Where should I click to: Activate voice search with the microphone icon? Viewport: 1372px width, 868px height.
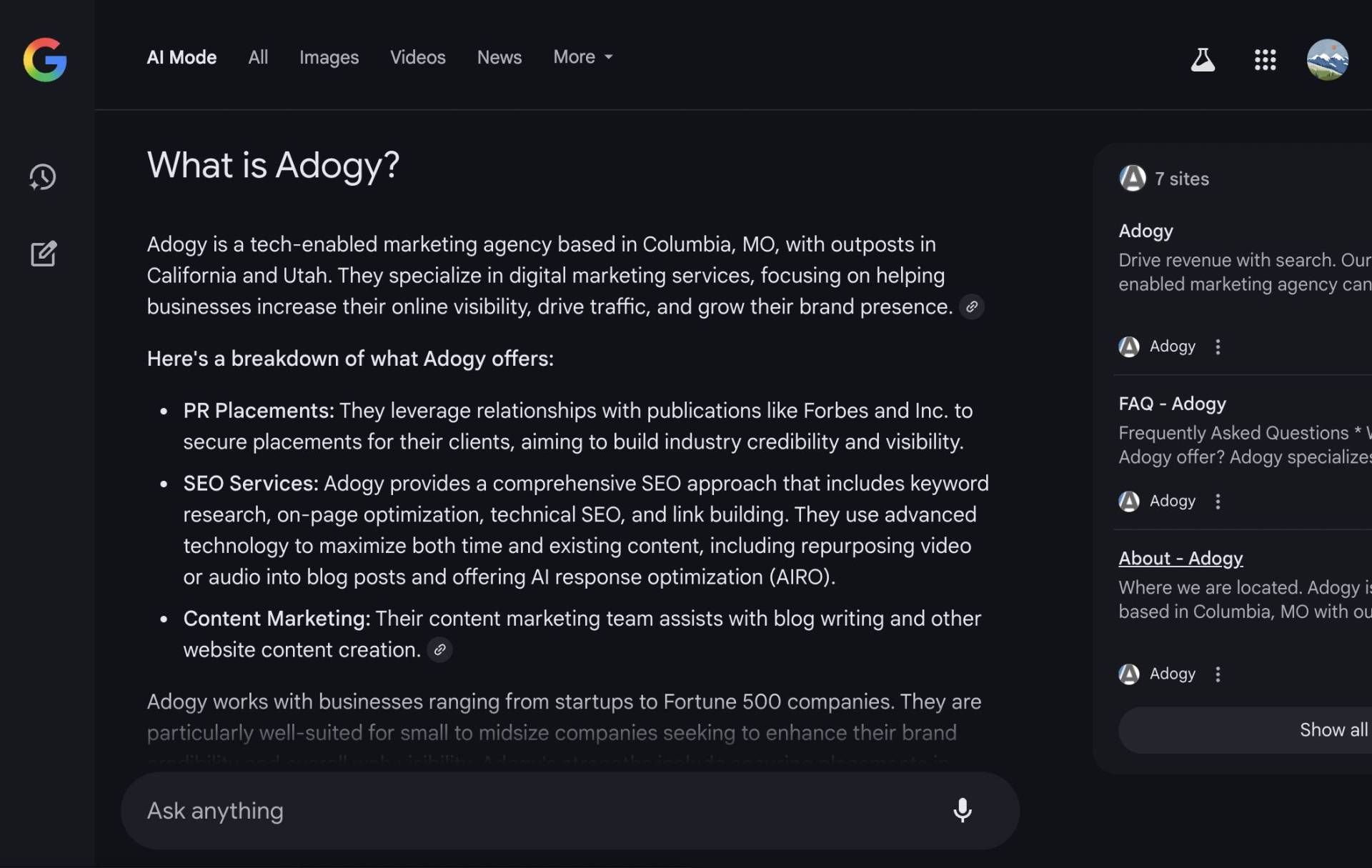tap(963, 810)
